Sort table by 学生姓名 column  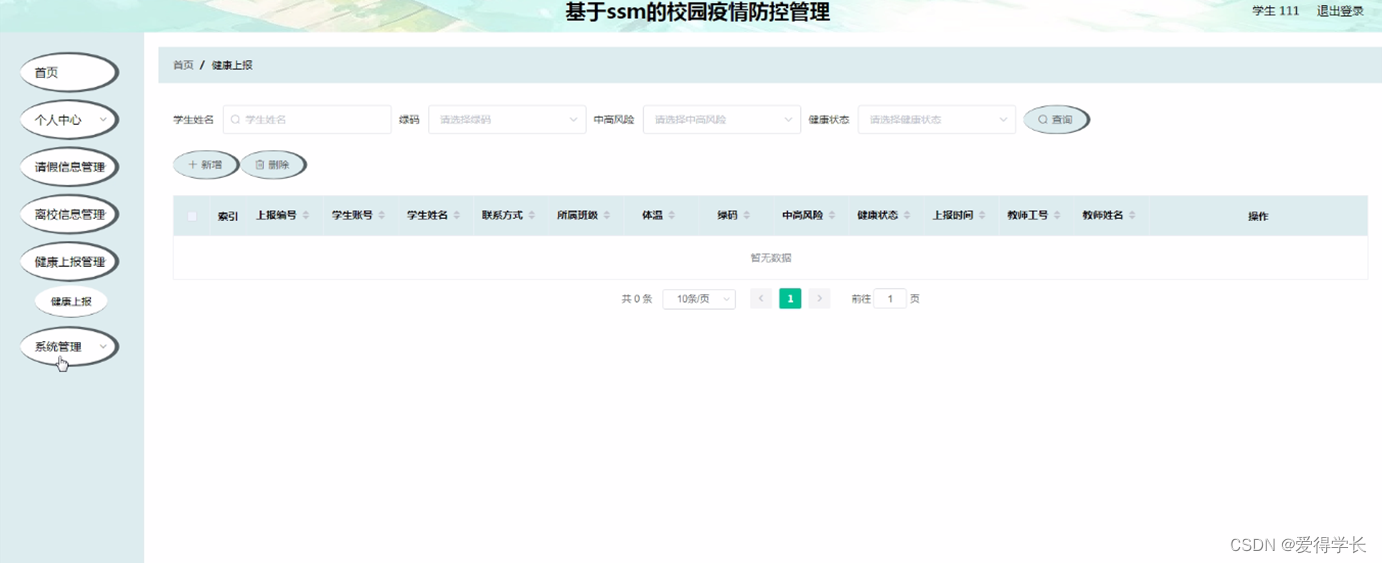tap(457, 215)
